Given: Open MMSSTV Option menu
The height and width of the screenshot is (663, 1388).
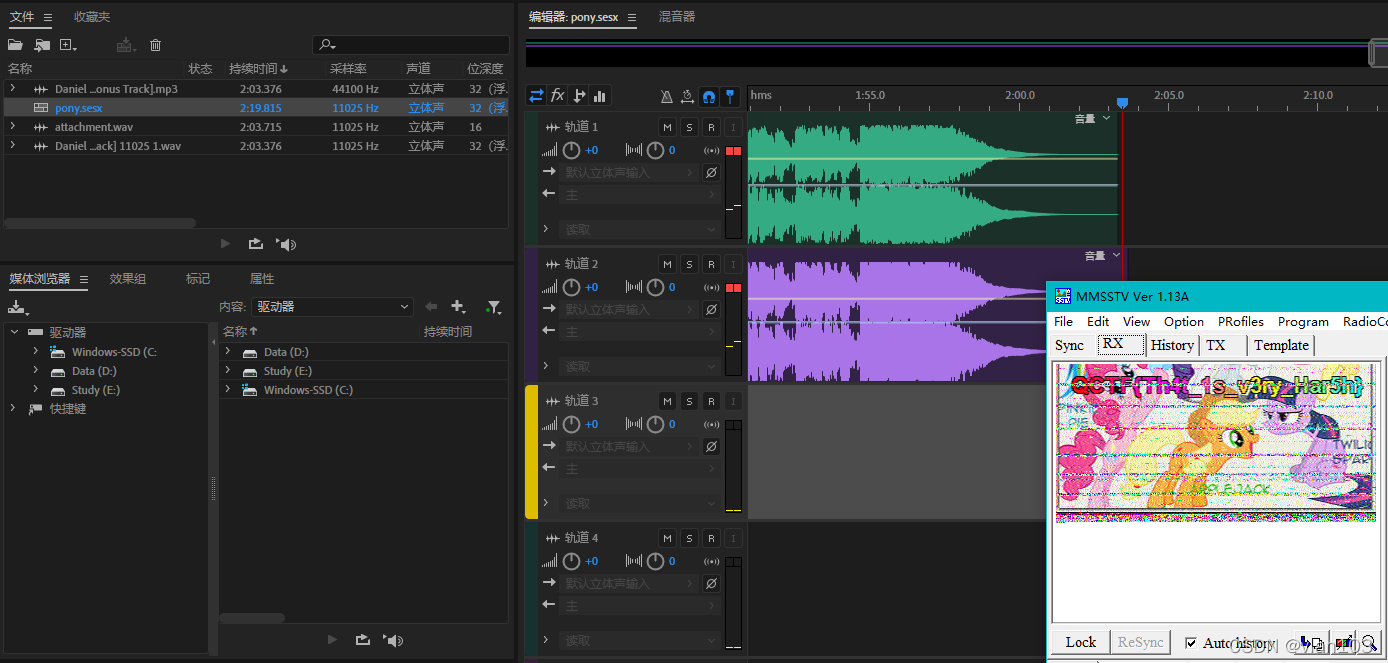Looking at the screenshot, I should click(x=1184, y=322).
